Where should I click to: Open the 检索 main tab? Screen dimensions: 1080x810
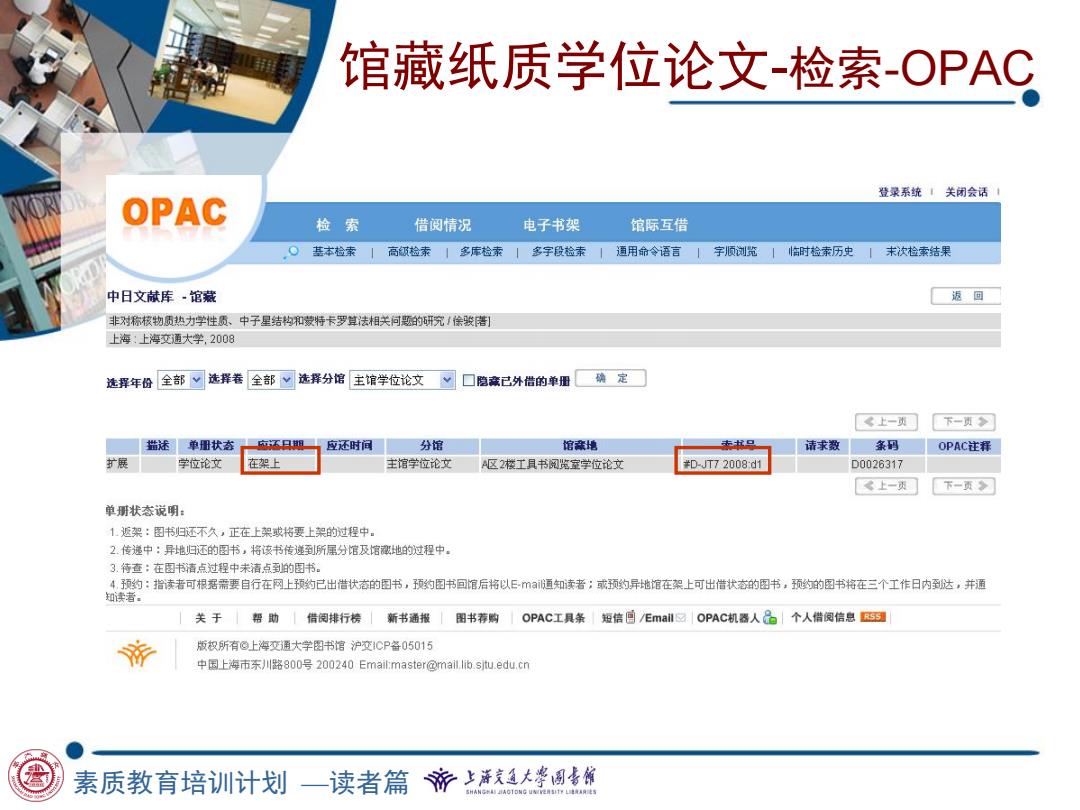[x=338, y=225]
